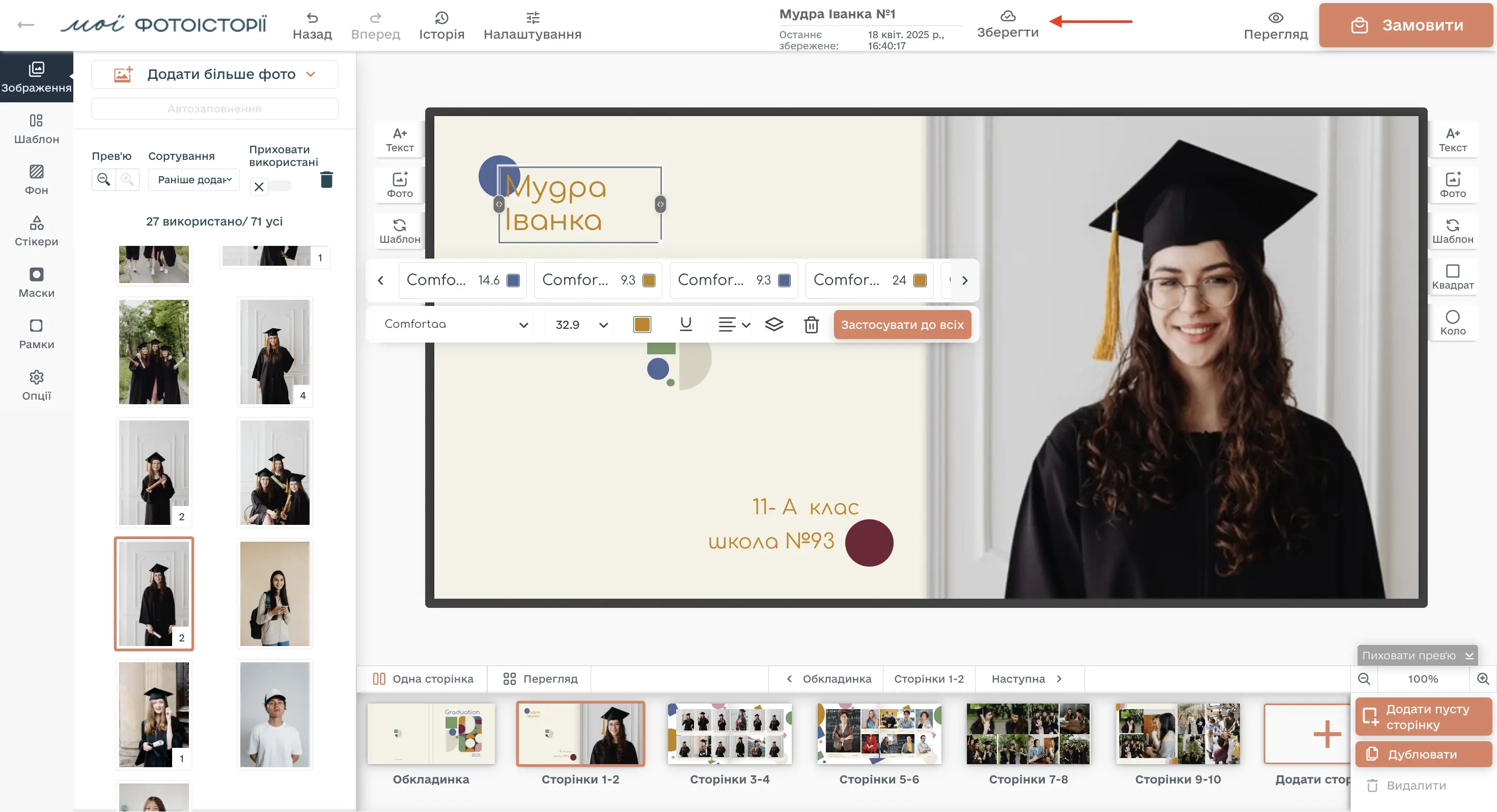Select the girl with backpack photo

(x=275, y=594)
